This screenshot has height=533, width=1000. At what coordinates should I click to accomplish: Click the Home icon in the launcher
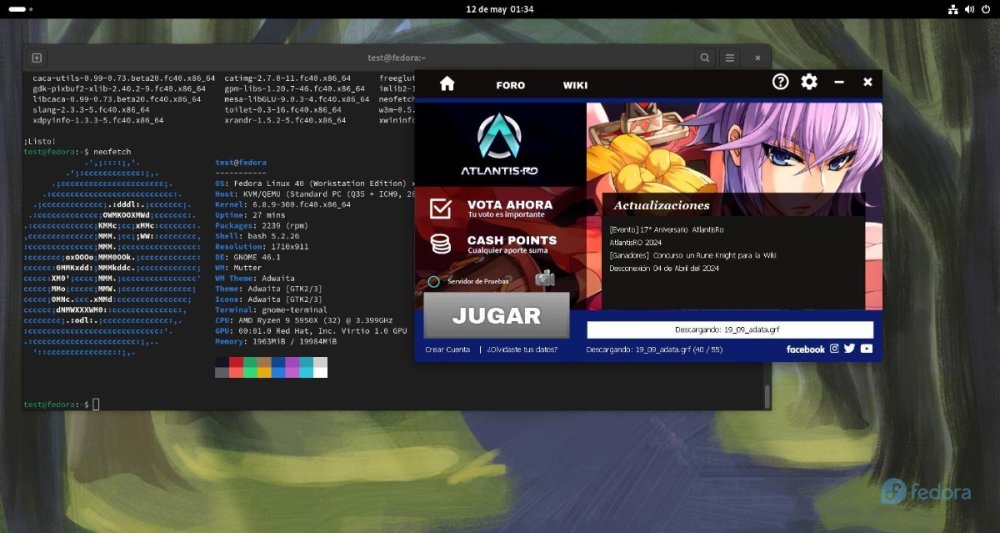point(447,84)
